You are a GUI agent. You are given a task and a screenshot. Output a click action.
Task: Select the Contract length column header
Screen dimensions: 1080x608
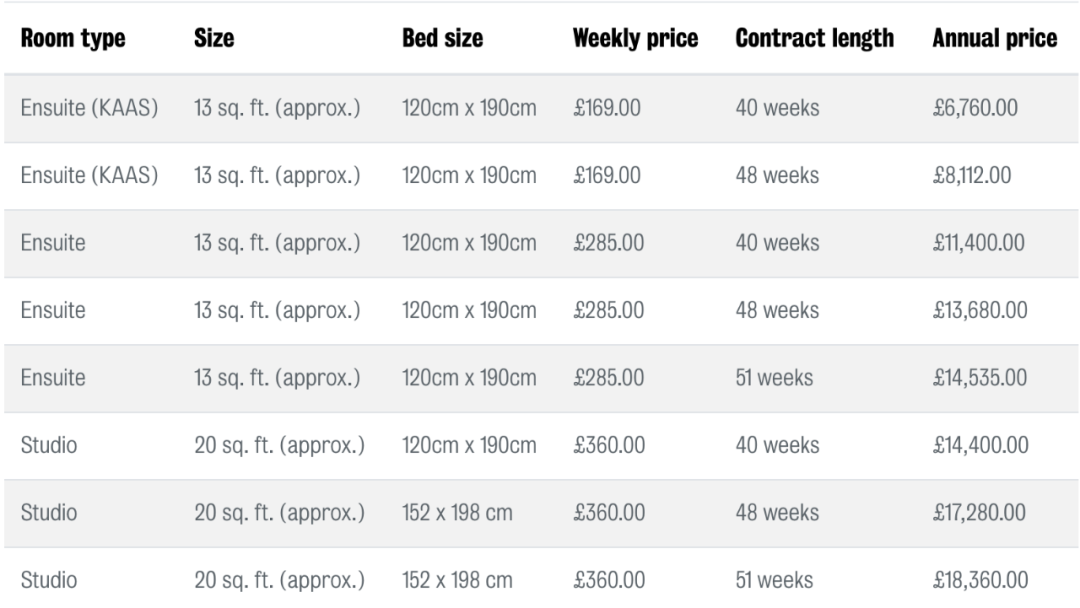[814, 39]
